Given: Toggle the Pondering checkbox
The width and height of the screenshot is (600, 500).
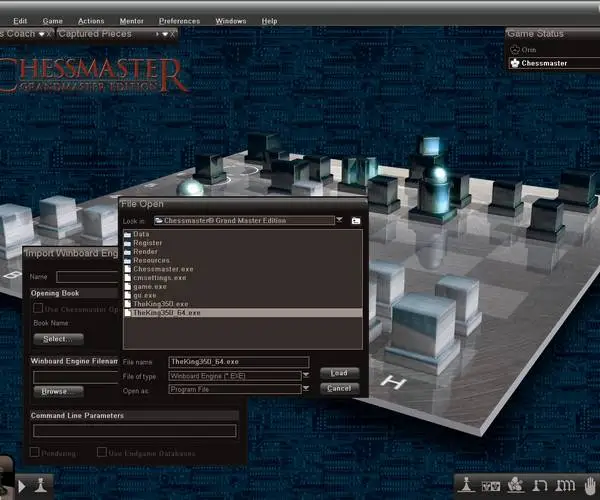Looking at the screenshot, I should point(34,452).
